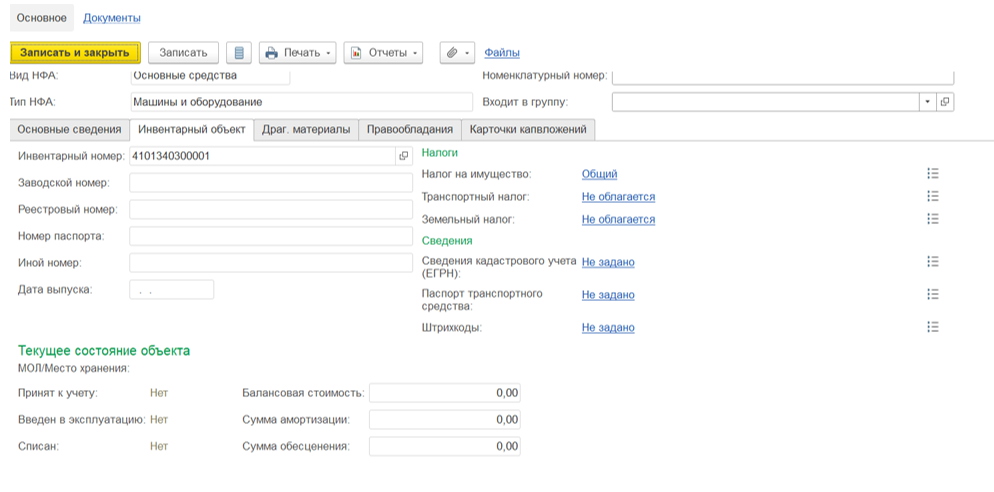Focus the Балансовая стоимость value field
Viewport: 994px width, 492px height.
pyautogui.click(x=445, y=393)
